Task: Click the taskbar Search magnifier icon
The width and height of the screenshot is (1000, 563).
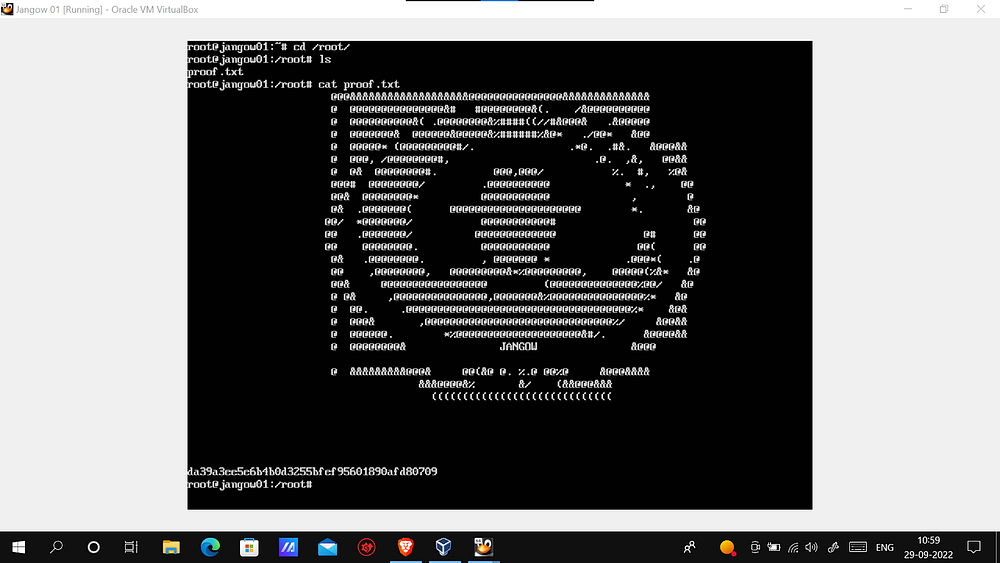Action: coord(57,547)
